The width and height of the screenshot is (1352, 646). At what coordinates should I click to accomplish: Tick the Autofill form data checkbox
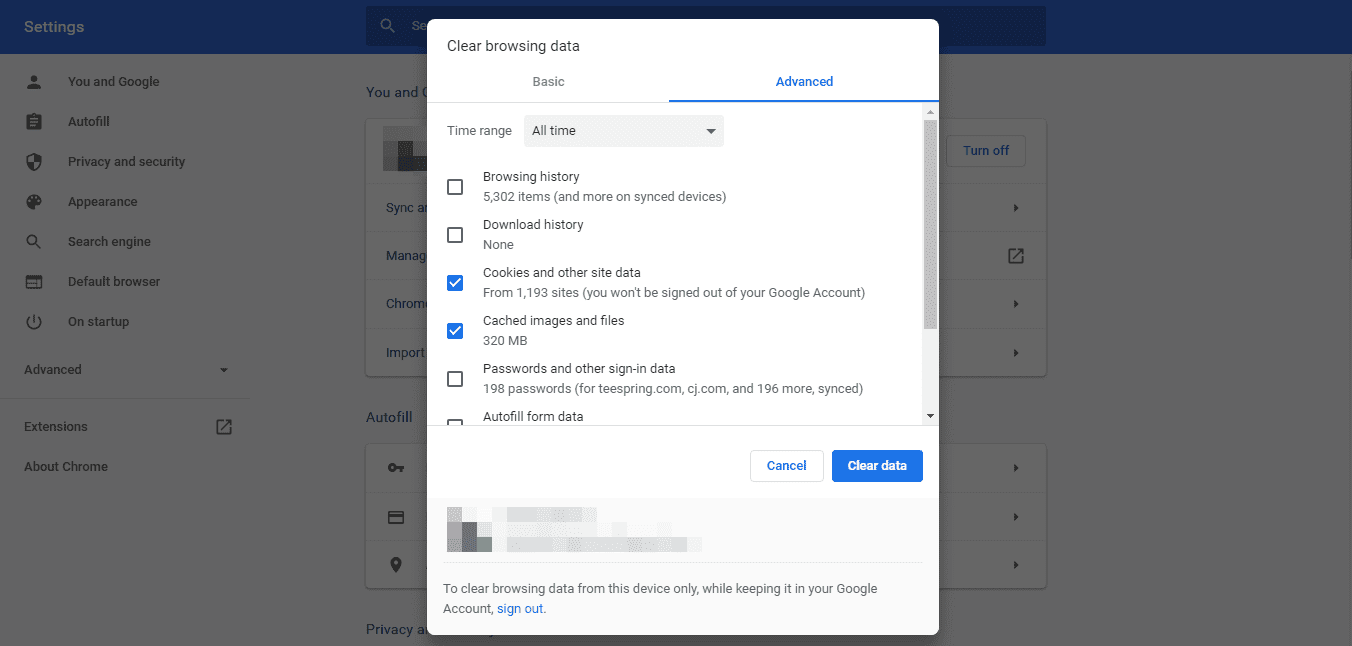pyautogui.click(x=455, y=422)
